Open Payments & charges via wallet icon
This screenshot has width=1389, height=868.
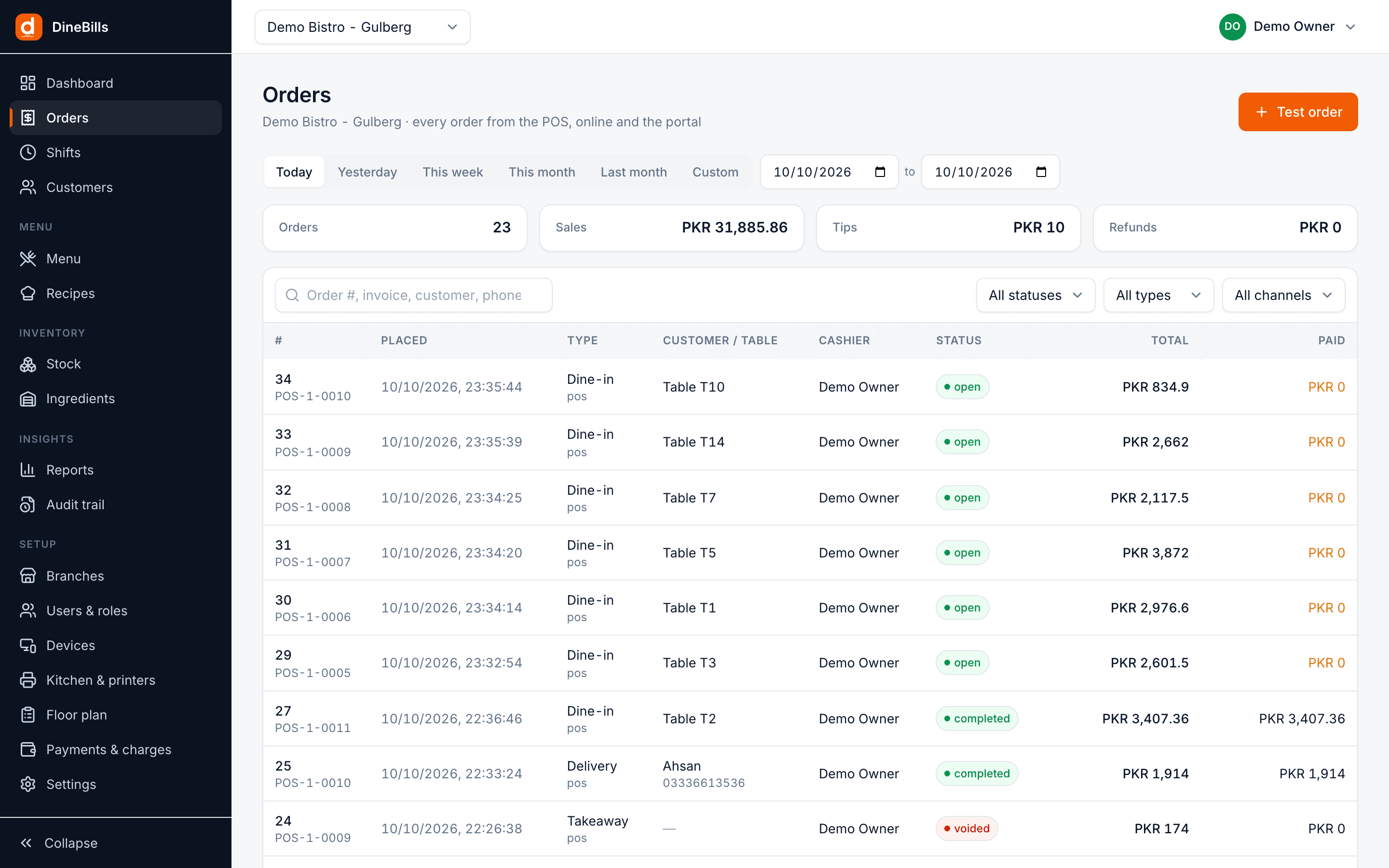pyautogui.click(x=28, y=750)
